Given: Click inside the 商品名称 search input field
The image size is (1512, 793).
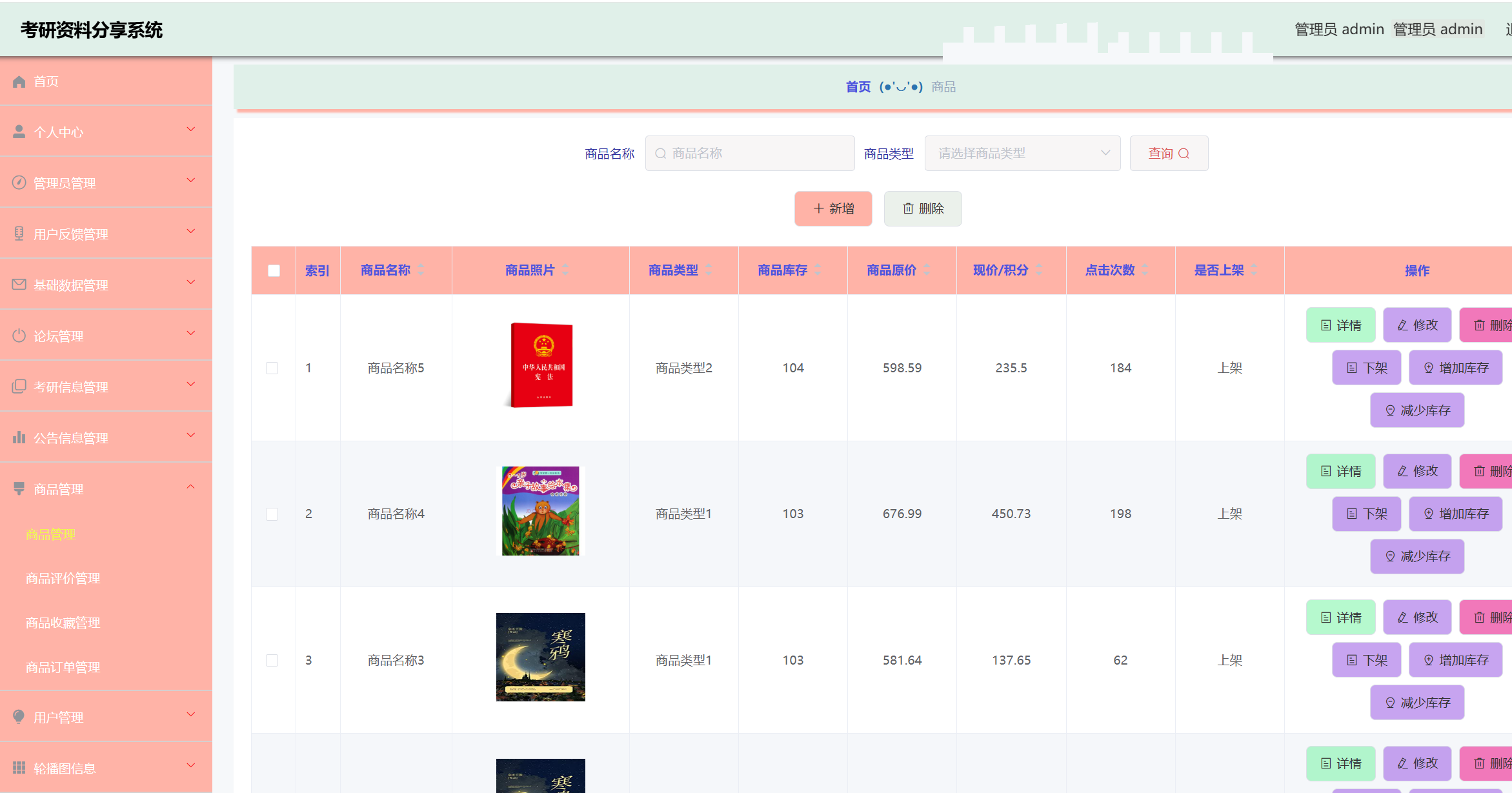Looking at the screenshot, I should tap(750, 153).
